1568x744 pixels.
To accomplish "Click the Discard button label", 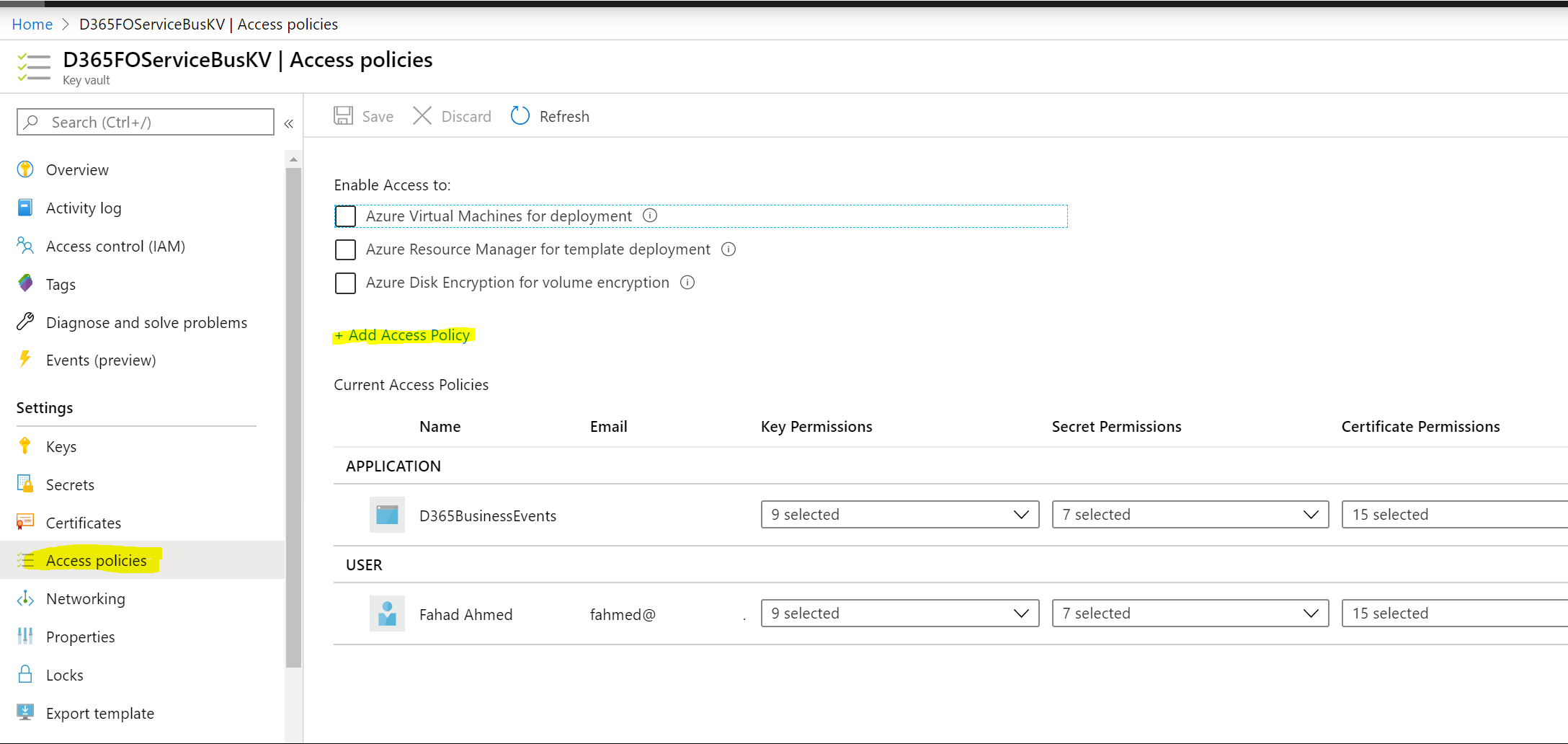I will (x=466, y=117).
